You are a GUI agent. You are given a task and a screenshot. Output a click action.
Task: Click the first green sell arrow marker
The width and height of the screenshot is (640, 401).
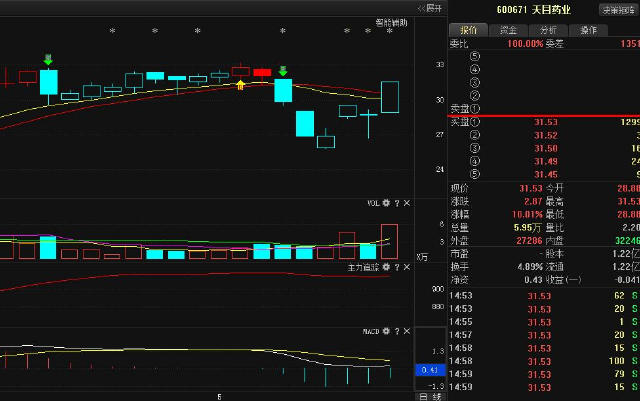point(48,60)
